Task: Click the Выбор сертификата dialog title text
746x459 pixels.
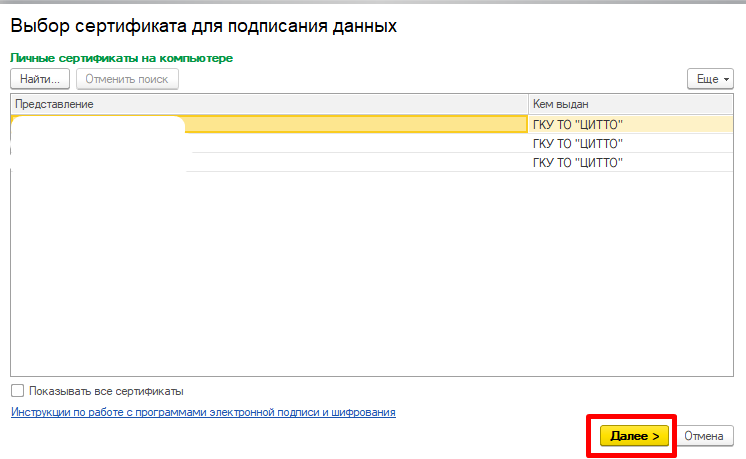Action: (204, 26)
